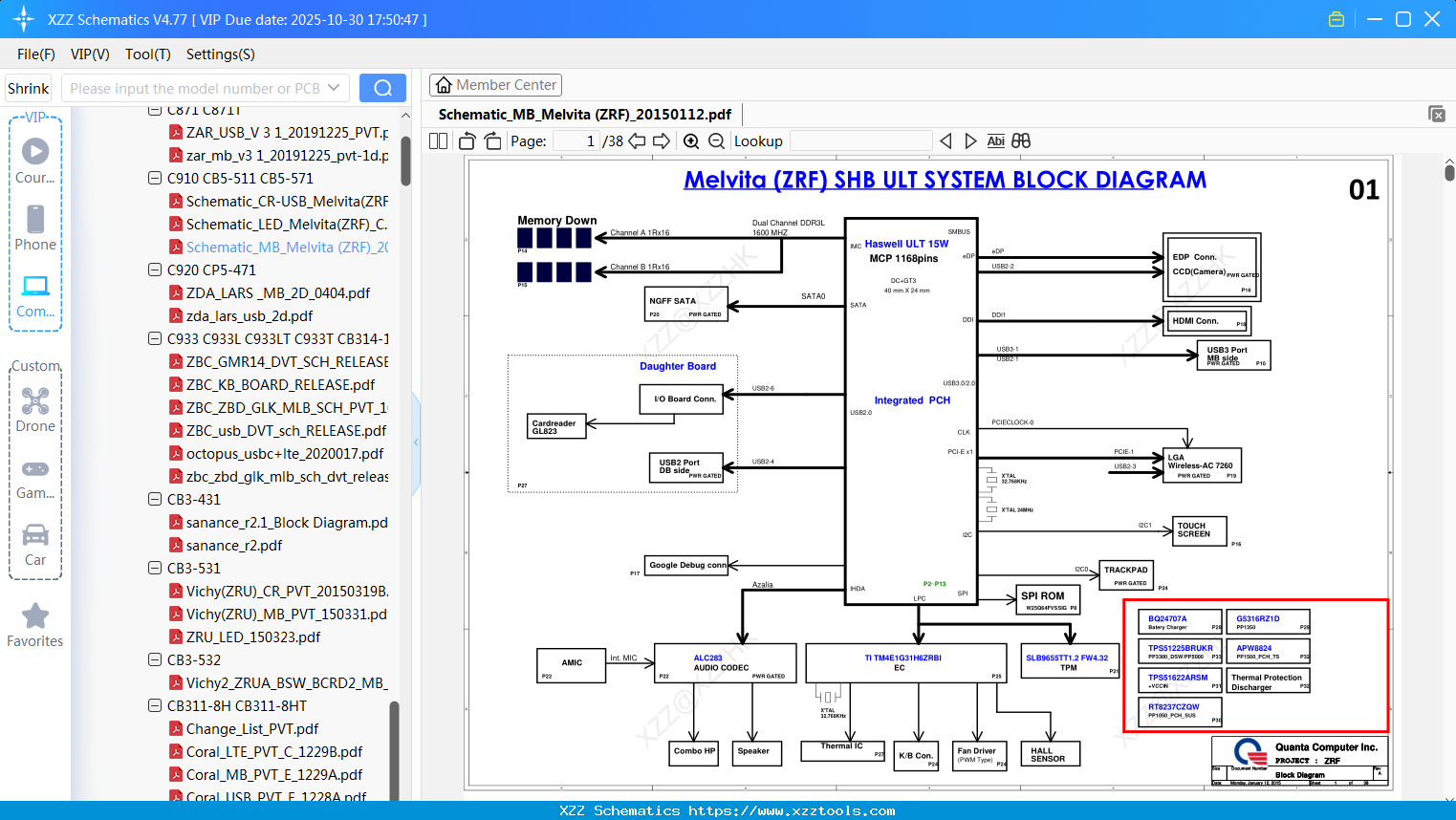Toggle the Abi whole-word match option
Viewport: 1456px width, 820px height.
point(995,141)
